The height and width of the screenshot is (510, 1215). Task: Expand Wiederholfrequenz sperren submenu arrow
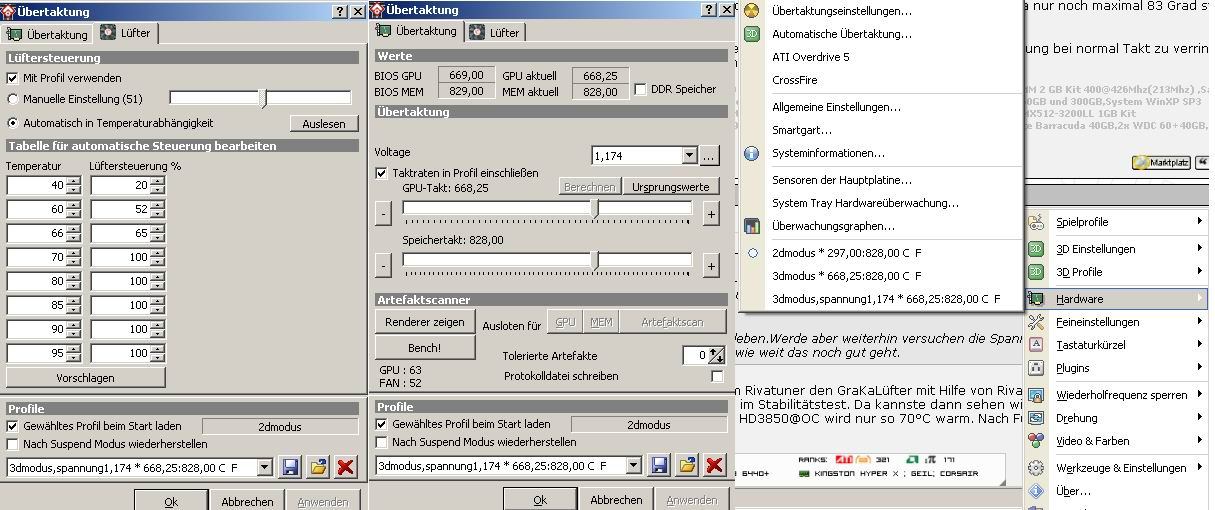1199,395
